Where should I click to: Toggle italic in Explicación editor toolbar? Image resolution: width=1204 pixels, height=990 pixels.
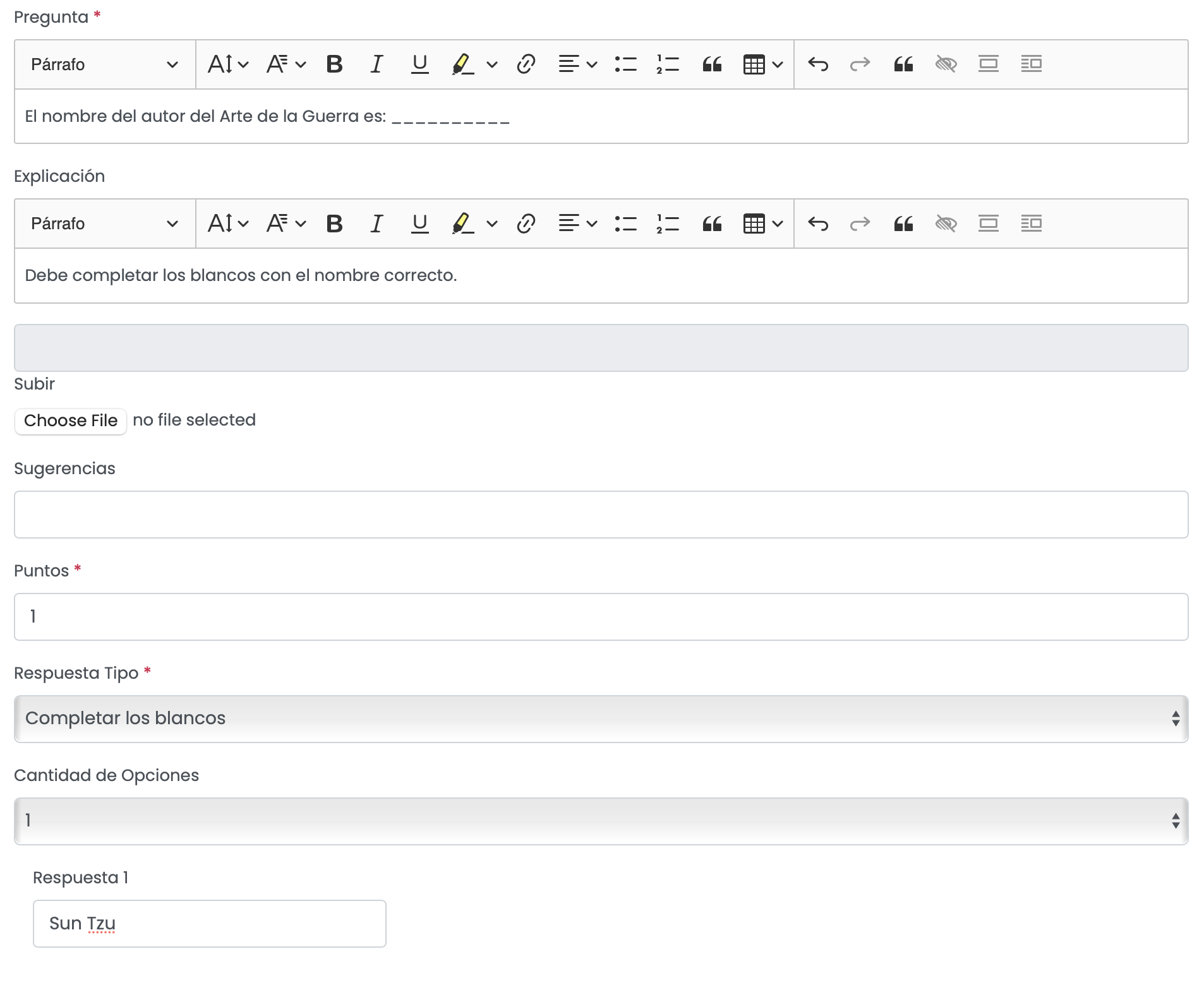tap(376, 224)
